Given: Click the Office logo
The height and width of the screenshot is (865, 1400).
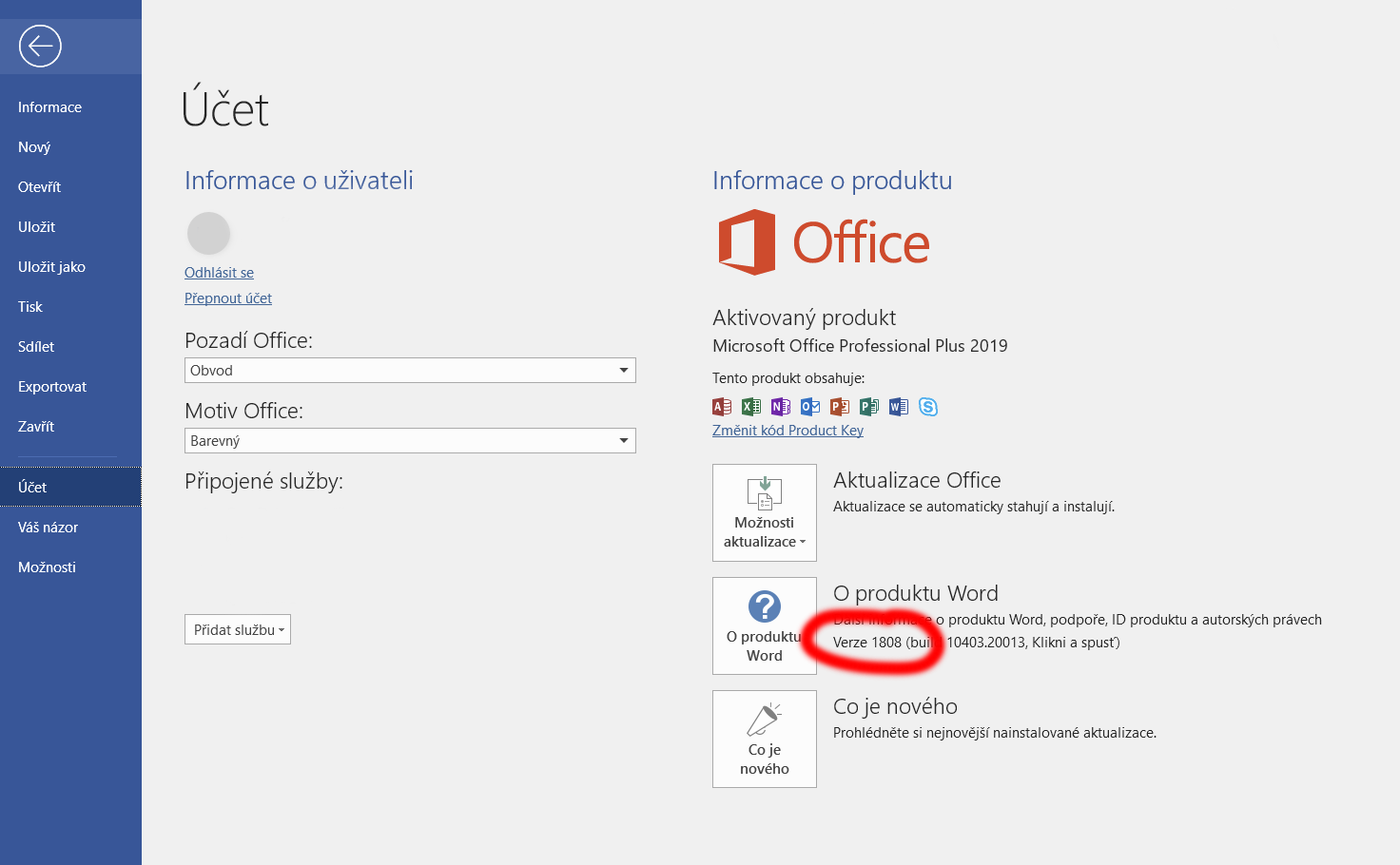Looking at the screenshot, I should pos(824,242).
